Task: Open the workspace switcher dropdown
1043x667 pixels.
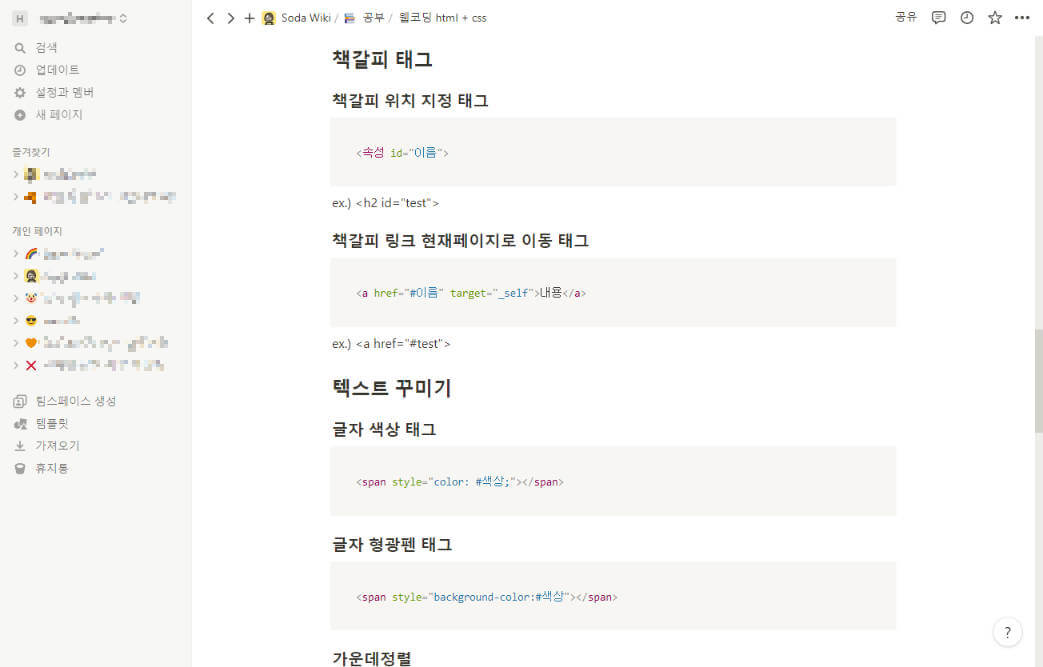Action: point(70,19)
